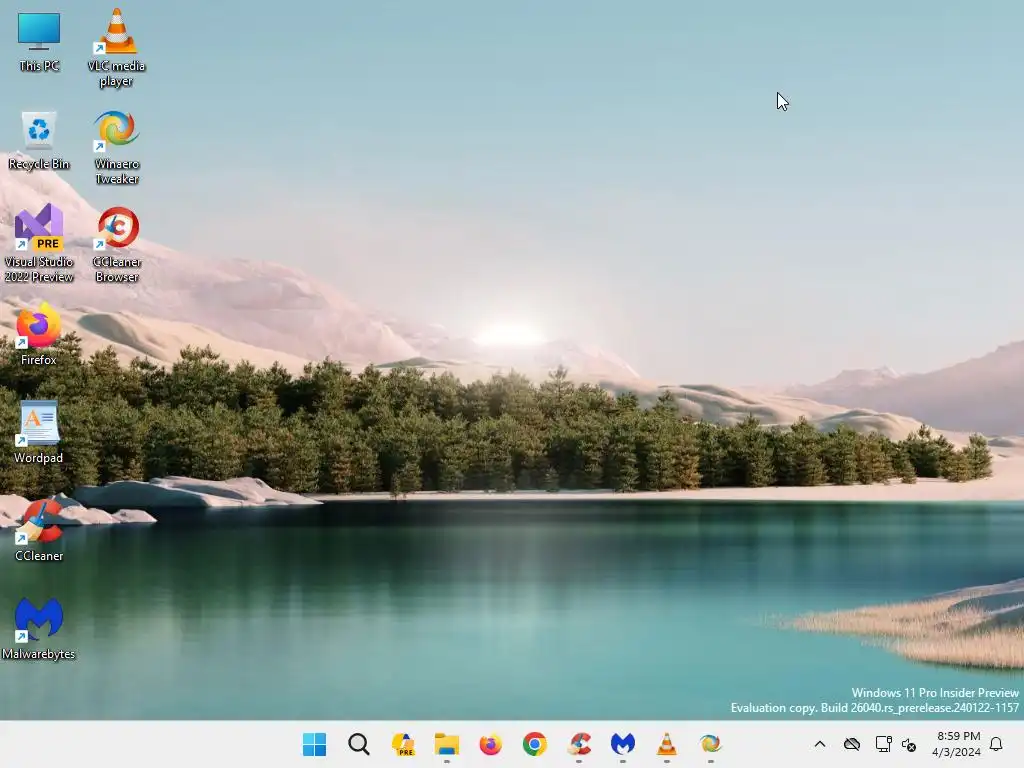Viewport: 1024px width, 768px height.
Task: Open the network status tray icon
Action: tap(883, 744)
